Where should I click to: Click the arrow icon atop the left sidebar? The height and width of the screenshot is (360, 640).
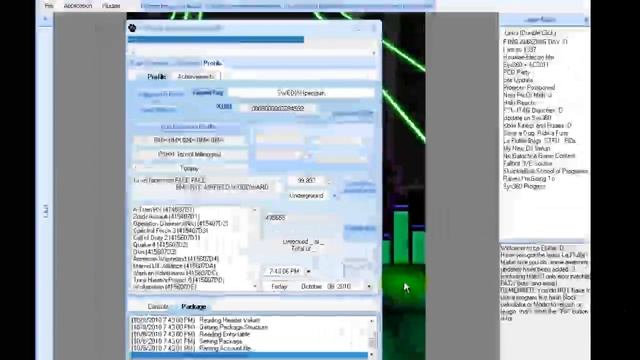click(x=45, y=19)
